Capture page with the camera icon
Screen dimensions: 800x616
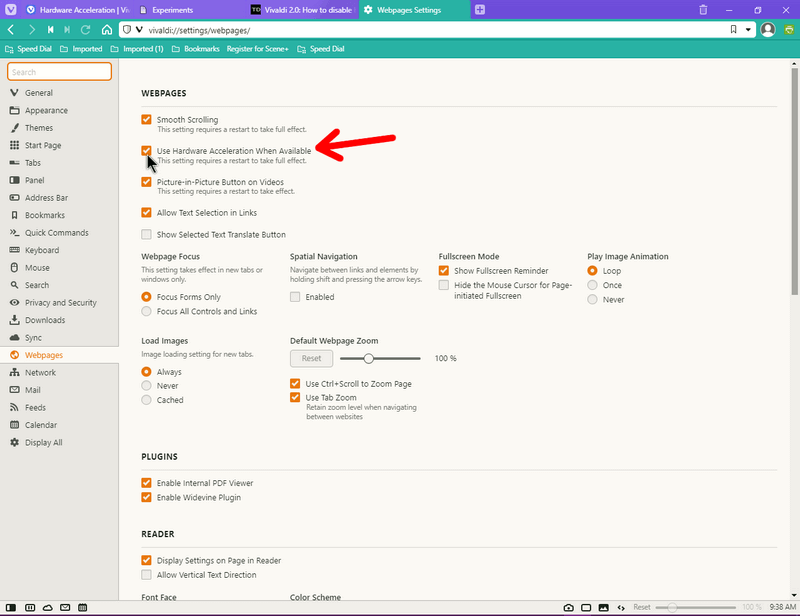point(568,607)
